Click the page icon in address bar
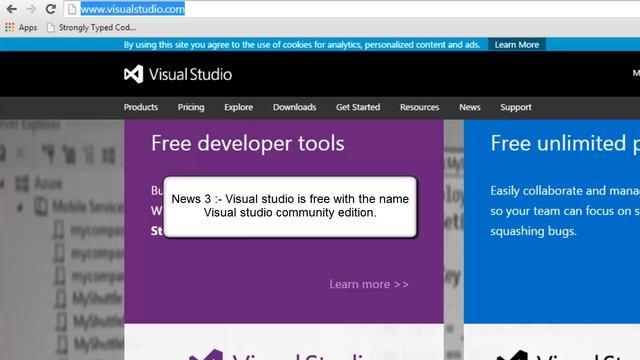The width and height of the screenshot is (640, 360). point(72,9)
